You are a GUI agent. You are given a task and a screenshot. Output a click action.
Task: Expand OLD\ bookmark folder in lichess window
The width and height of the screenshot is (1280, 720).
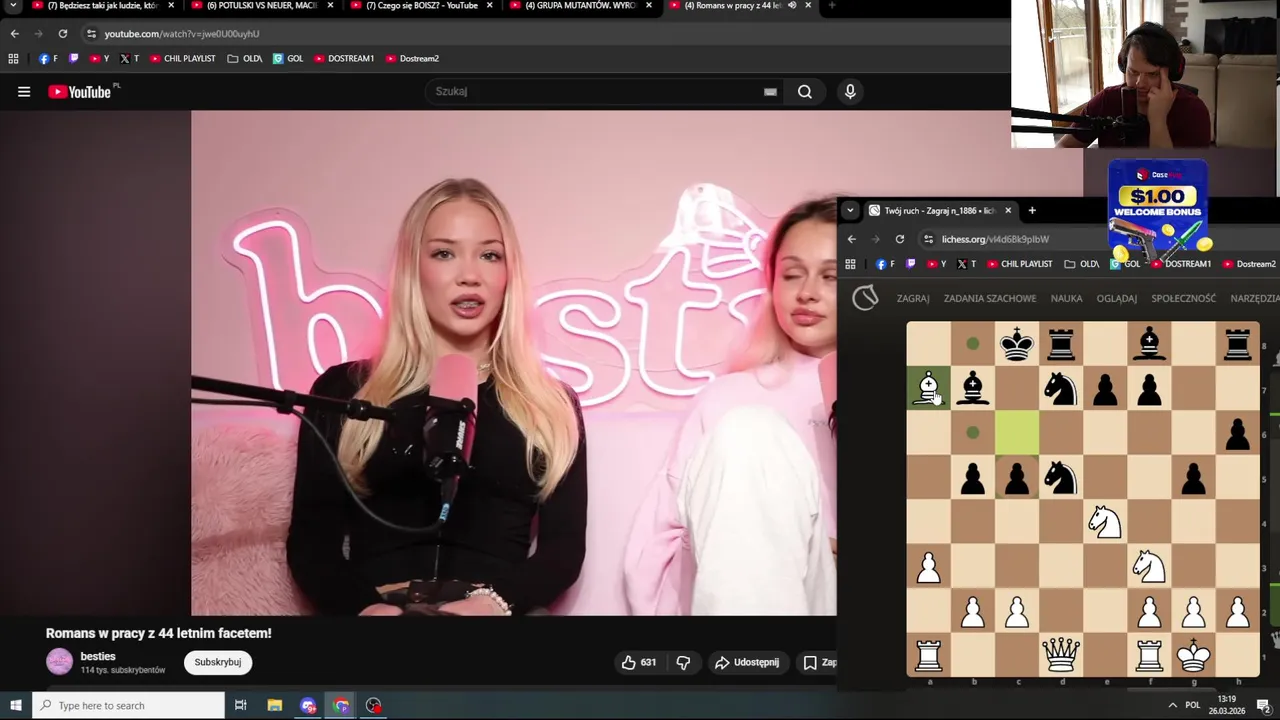tap(1081, 264)
